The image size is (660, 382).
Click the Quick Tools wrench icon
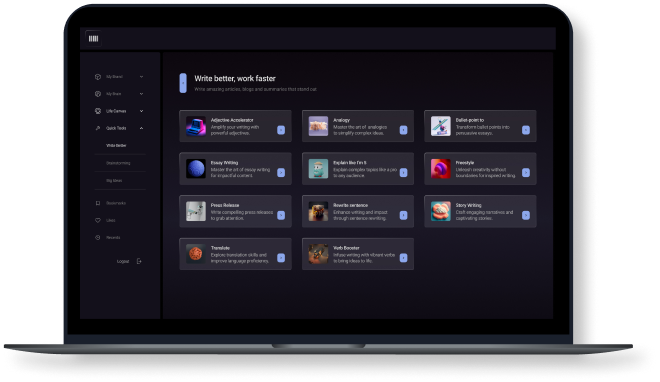pyautogui.click(x=98, y=128)
